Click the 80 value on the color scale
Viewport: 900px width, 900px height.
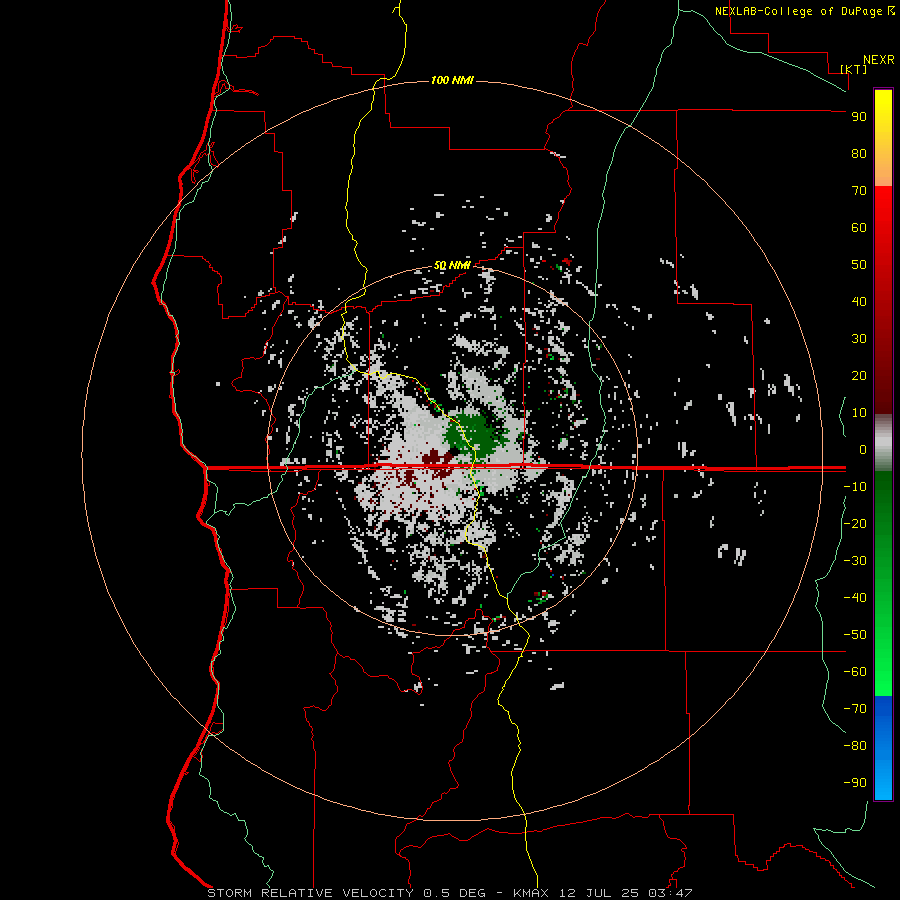[859, 154]
